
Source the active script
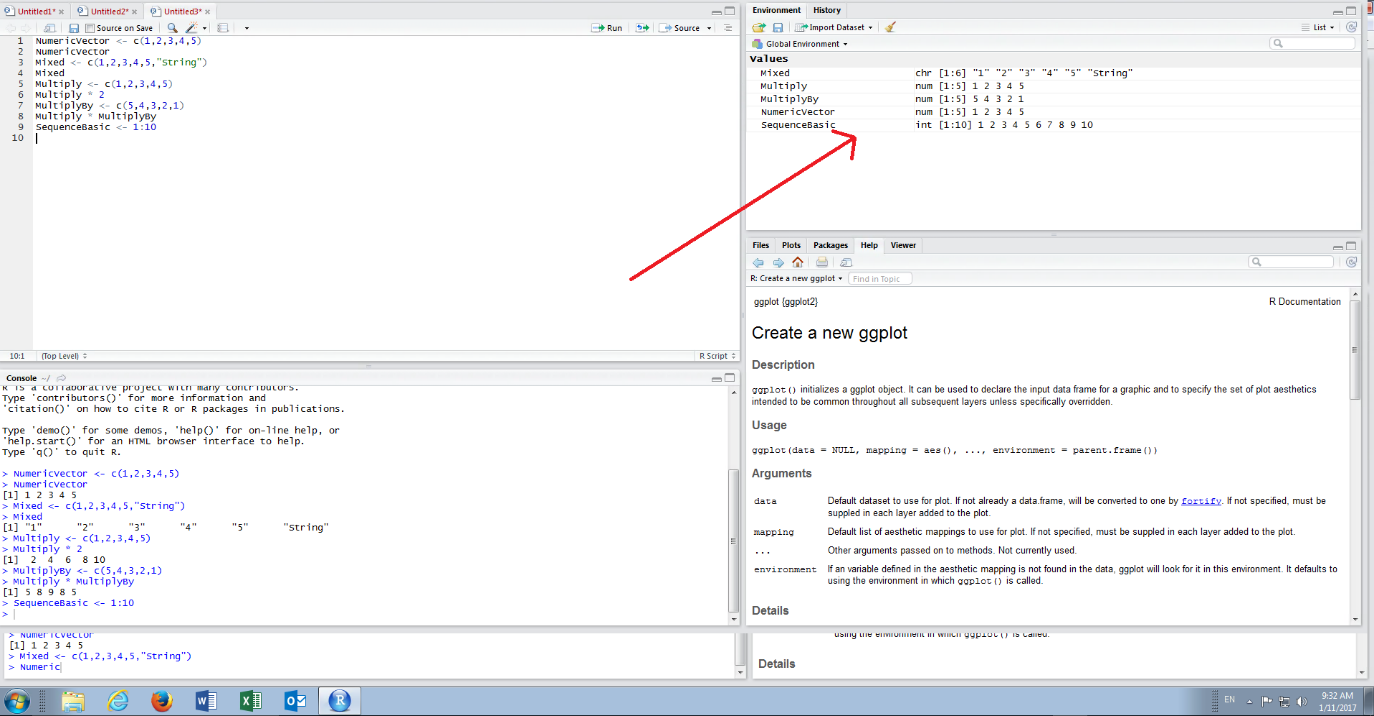679,28
